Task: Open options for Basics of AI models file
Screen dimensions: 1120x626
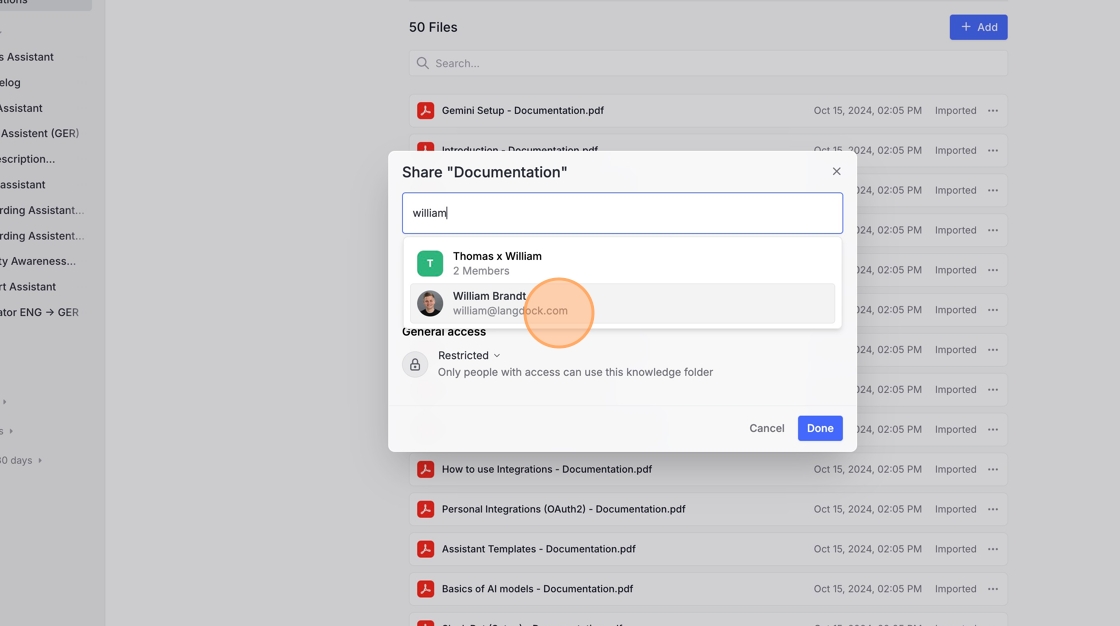Action: [993, 589]
